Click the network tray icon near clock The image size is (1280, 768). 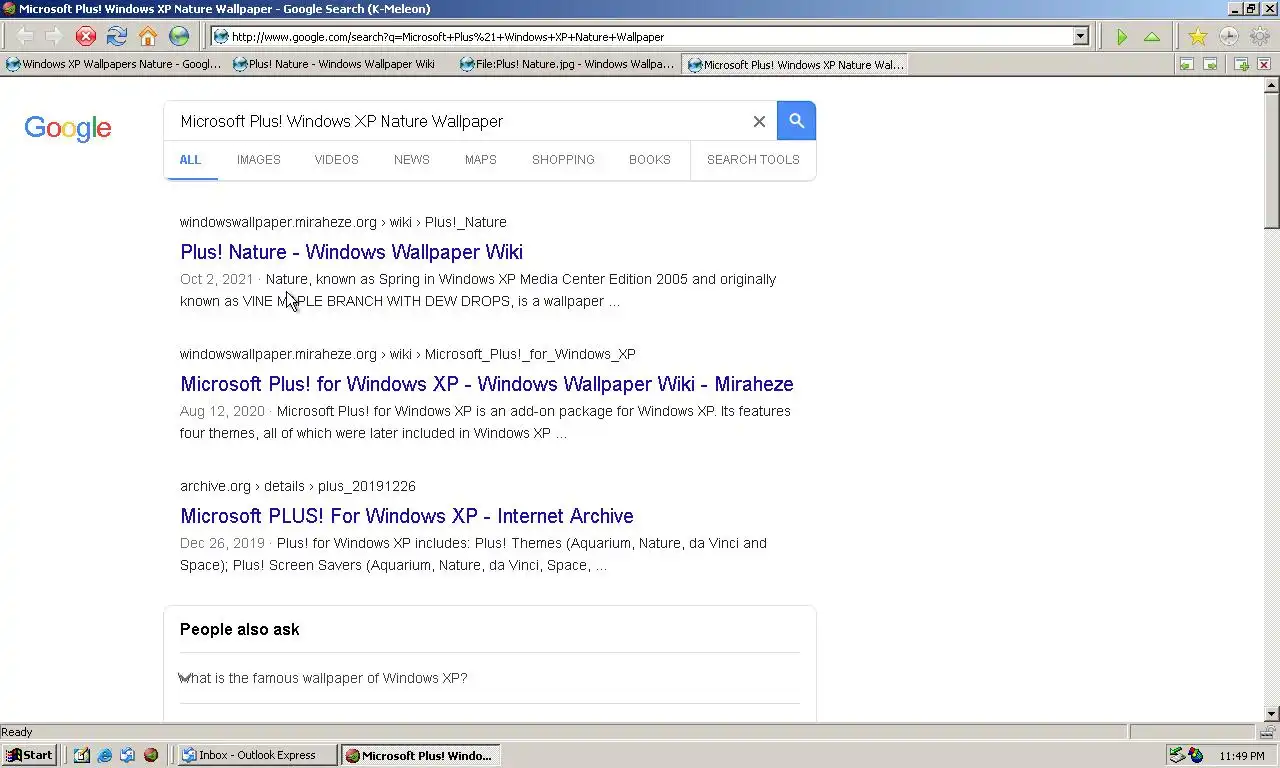click(x=1178, y=755)
